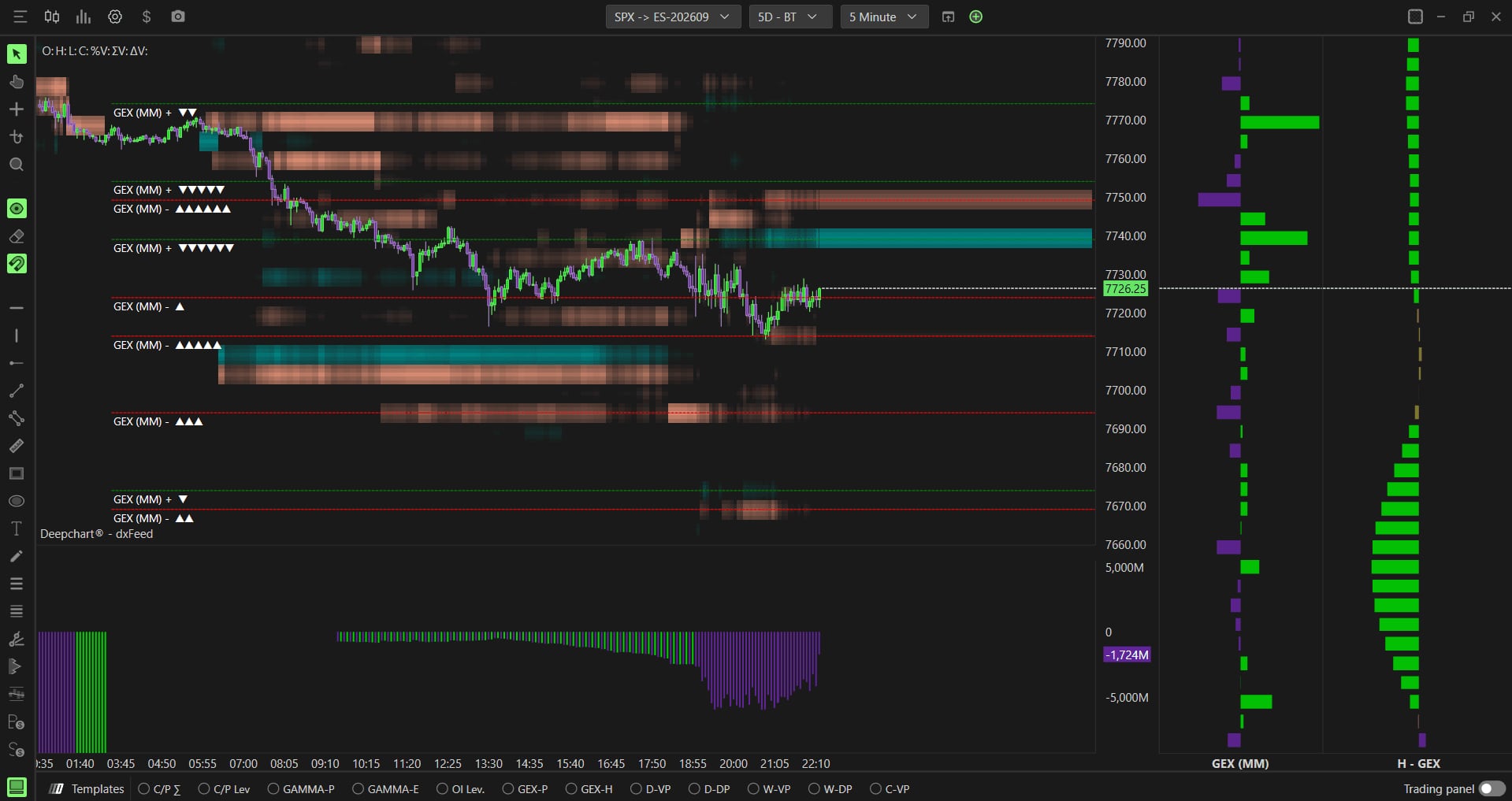Open the 5D - BT range dropdown

(x=790, y=17)
